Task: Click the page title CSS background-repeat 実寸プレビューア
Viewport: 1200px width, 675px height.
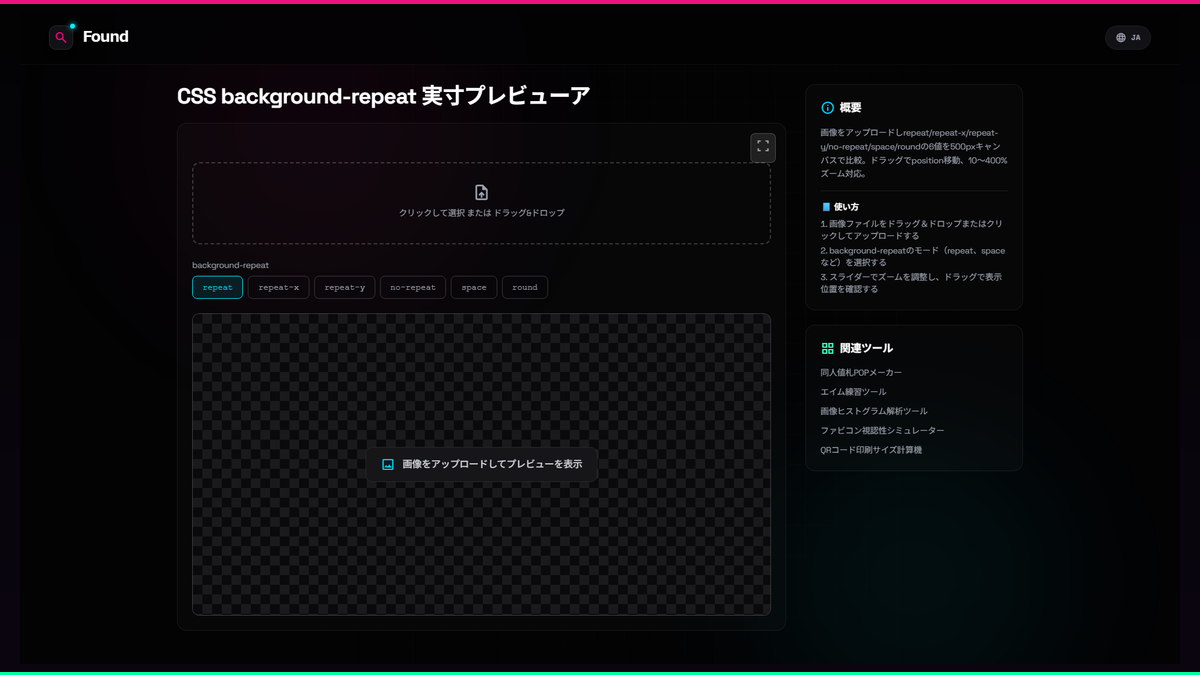Action: pyautogui.click(x=384, y=96)
